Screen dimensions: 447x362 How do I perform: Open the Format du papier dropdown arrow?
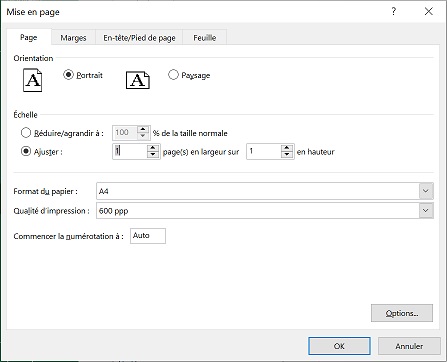pos(426,191)
